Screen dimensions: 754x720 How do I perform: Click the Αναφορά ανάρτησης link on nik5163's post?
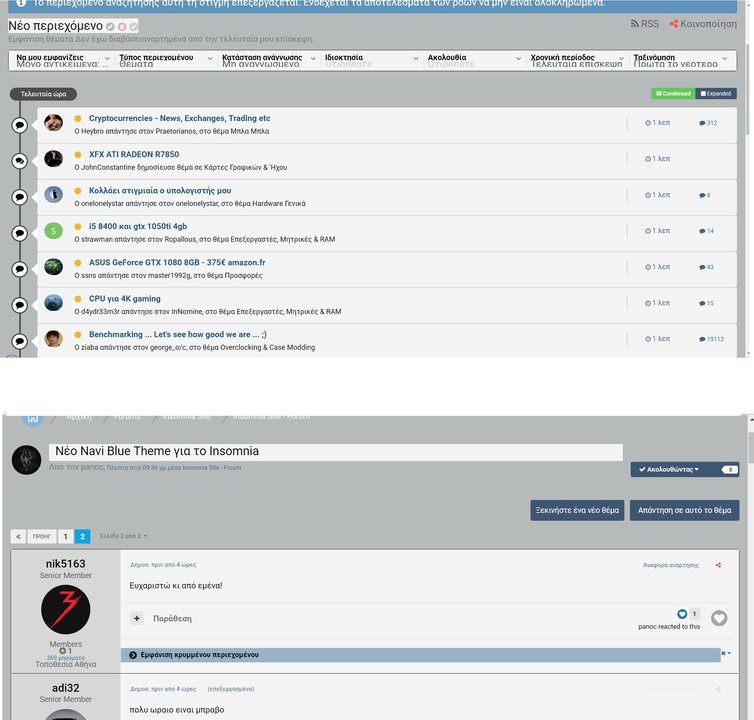click(x=671, y=565)
